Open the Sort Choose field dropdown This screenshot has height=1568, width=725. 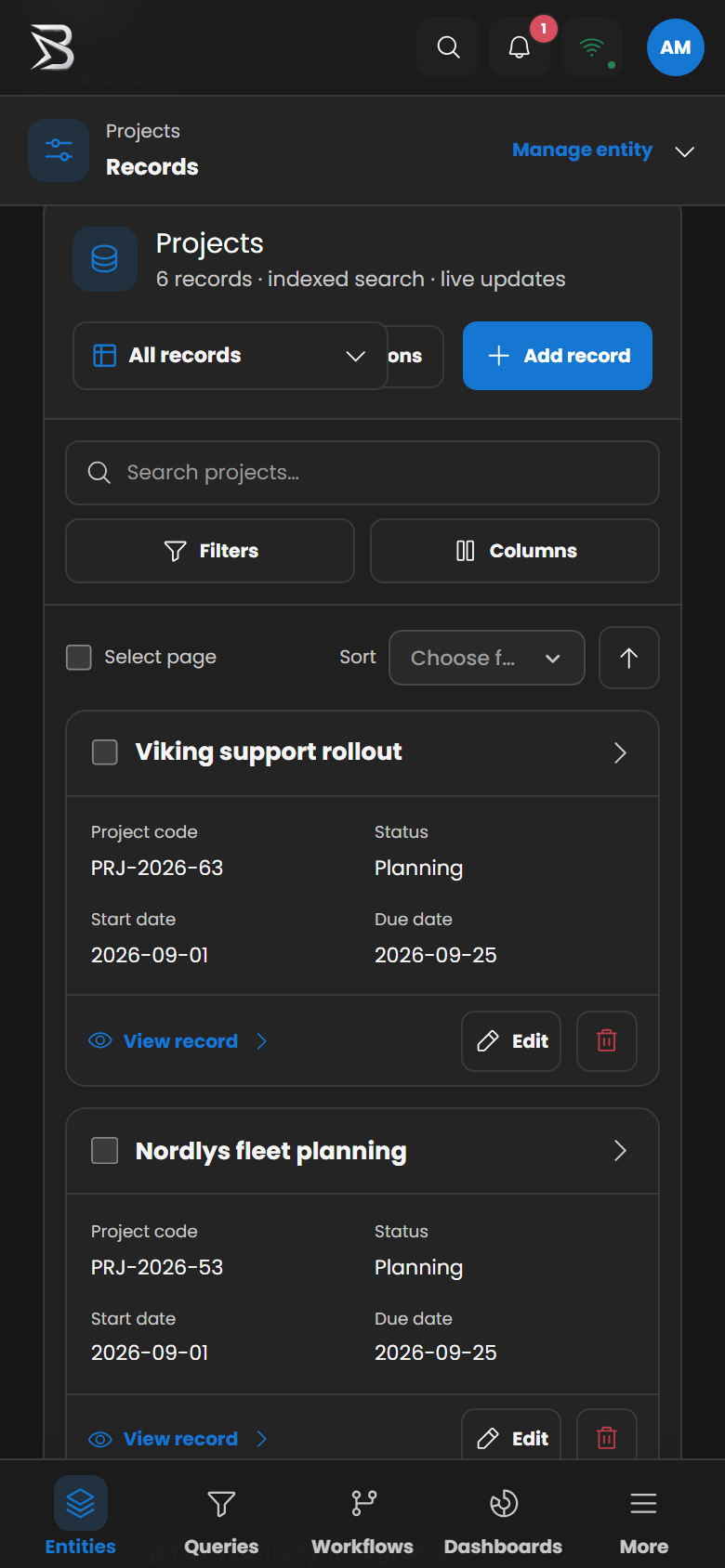pyautogui.click(x=487, y=658)
